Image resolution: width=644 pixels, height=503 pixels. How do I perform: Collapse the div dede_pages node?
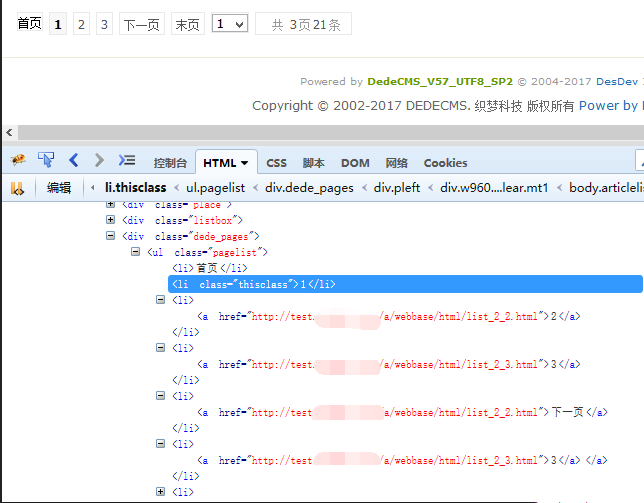[111, 236]
